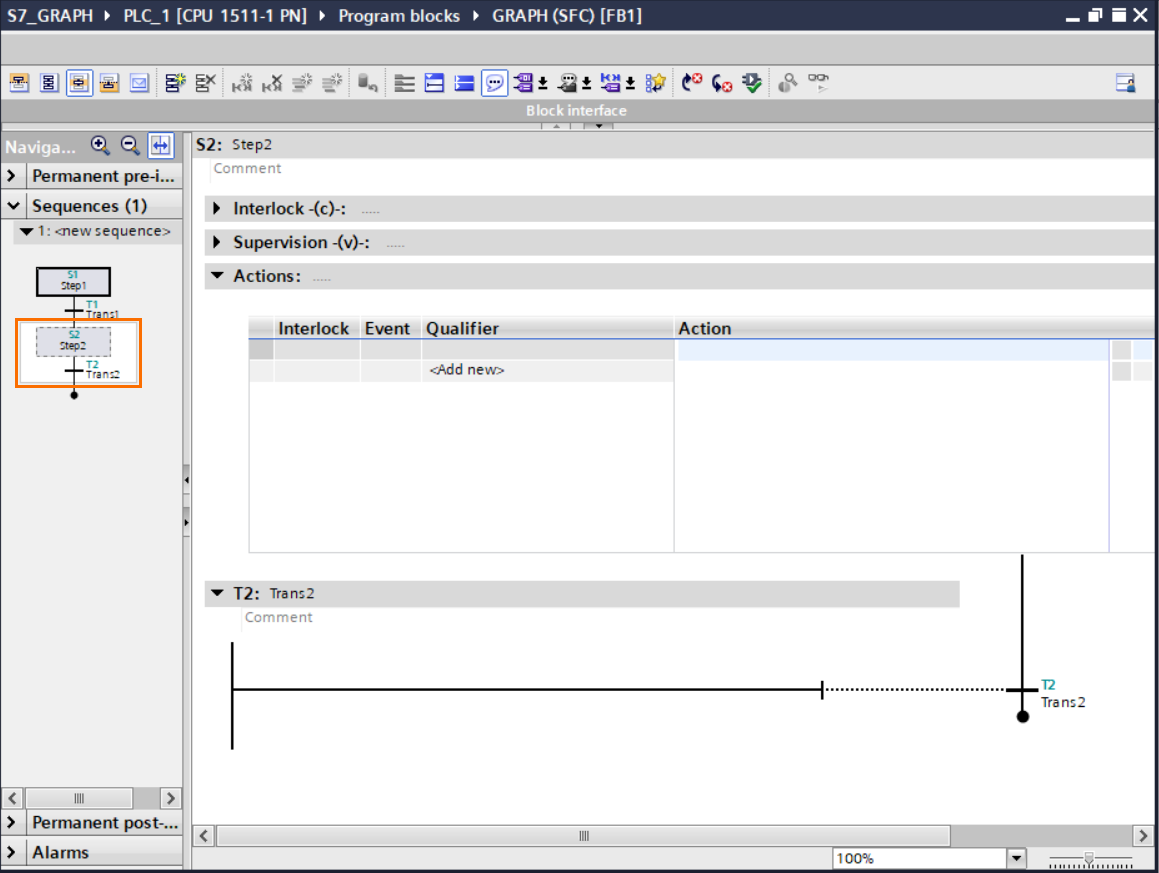Collapse navigation pane with splitter left arrow

(186, 480)
